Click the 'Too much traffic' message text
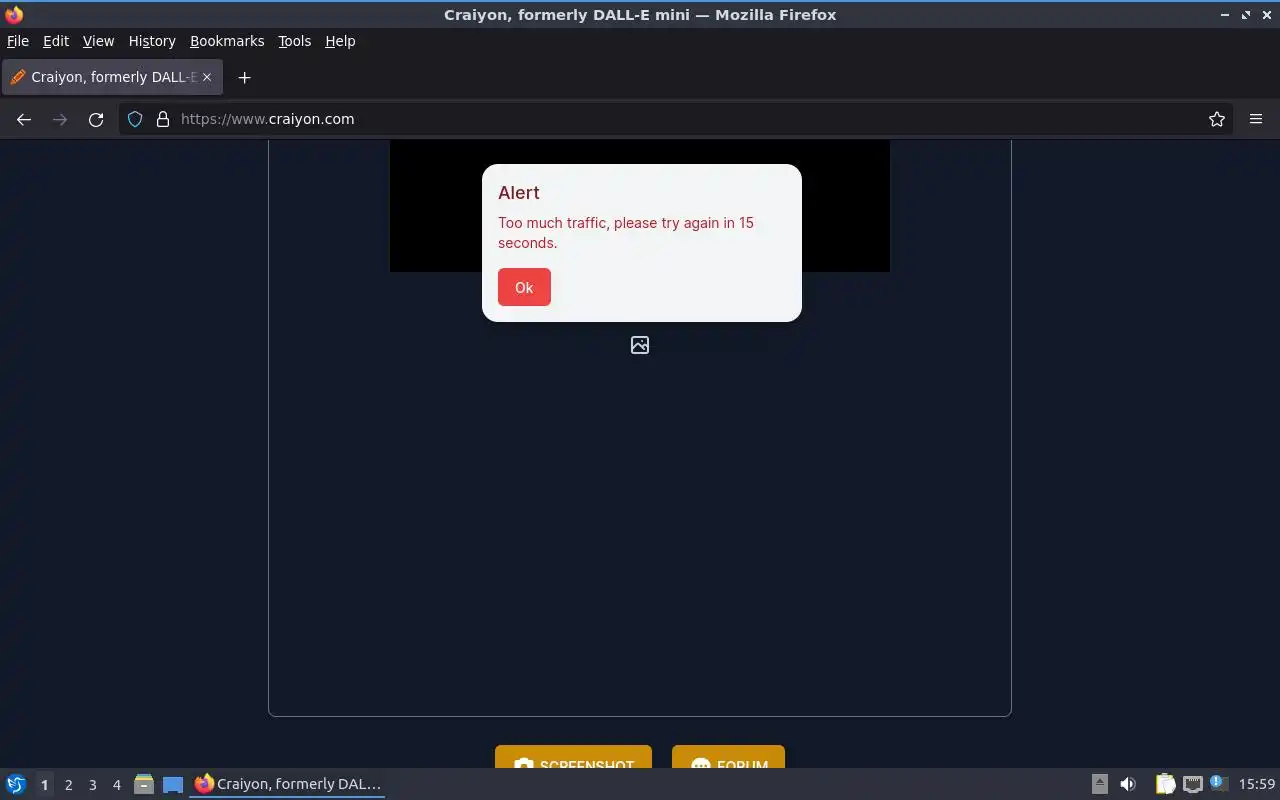This screenshot has height=800, width=1280. coord(626,233)
